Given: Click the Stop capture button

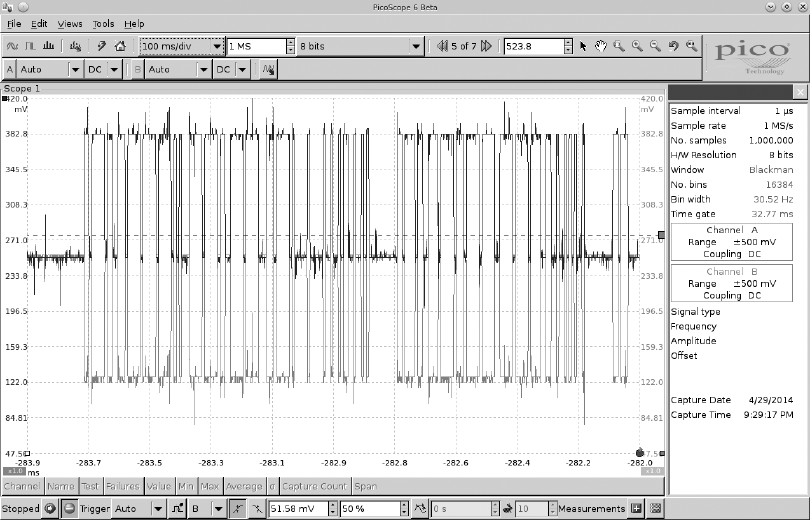Looking at the screenshot, I should pyautogui.click(x=69, y=509).
